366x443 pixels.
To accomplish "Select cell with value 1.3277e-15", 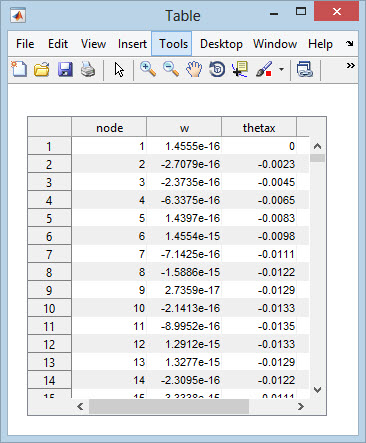I will point(184,362).
